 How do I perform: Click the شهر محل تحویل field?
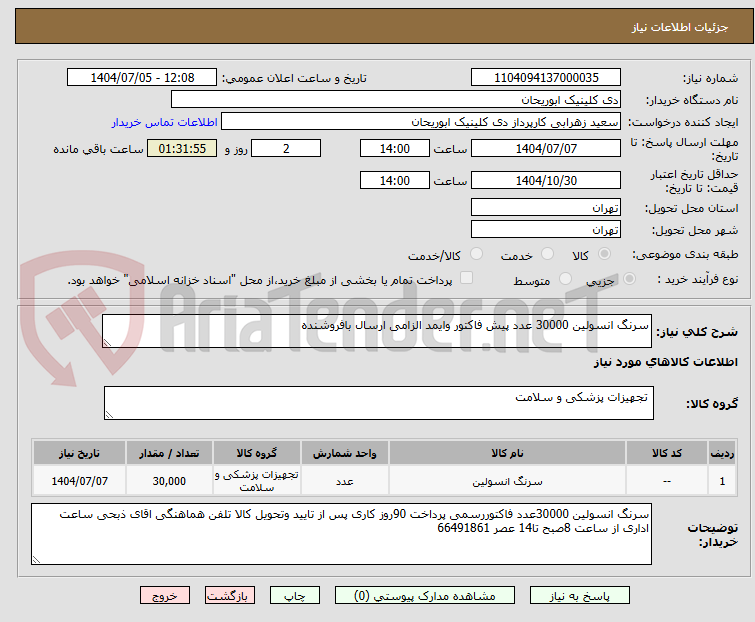(x=546, y=230)
